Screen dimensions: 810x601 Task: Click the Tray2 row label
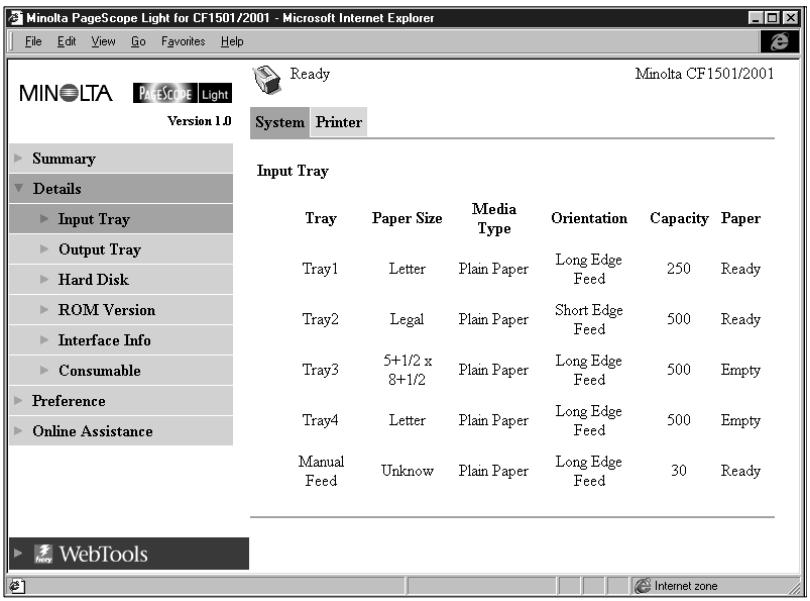coord(320,319)
